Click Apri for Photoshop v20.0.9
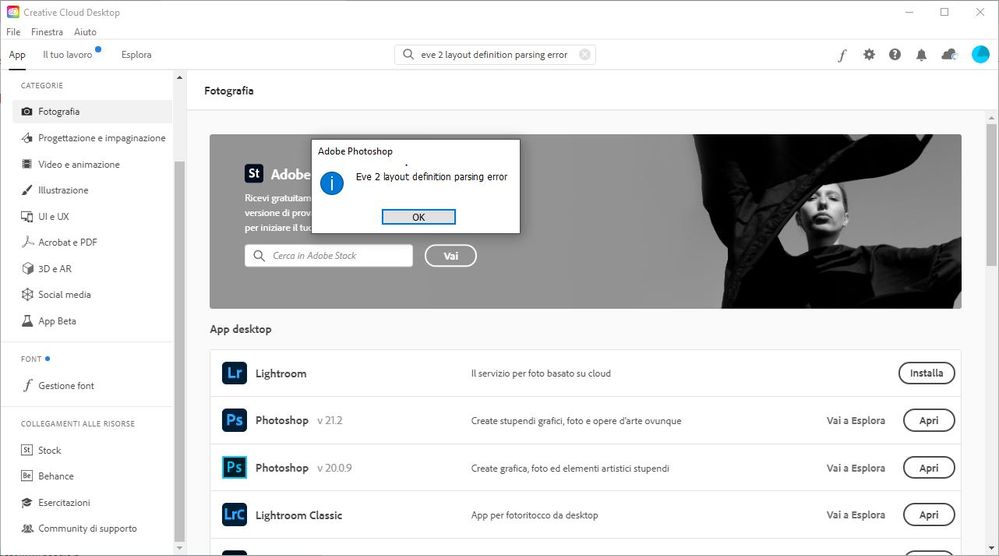Viewport: 999px width, 556px height. pyautogui.click(x=929, y=467)
